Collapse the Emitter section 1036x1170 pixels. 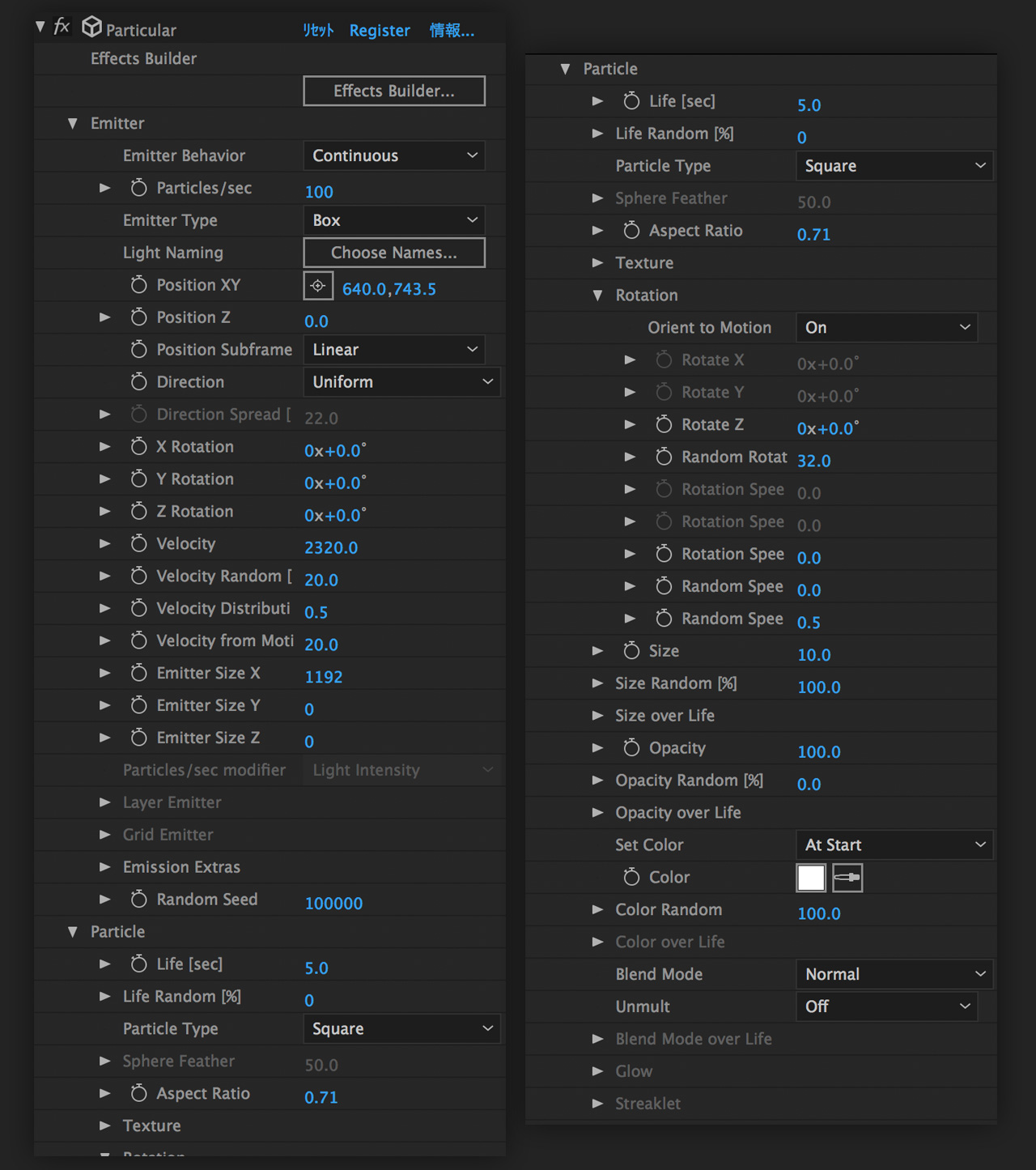pos(73,123)
